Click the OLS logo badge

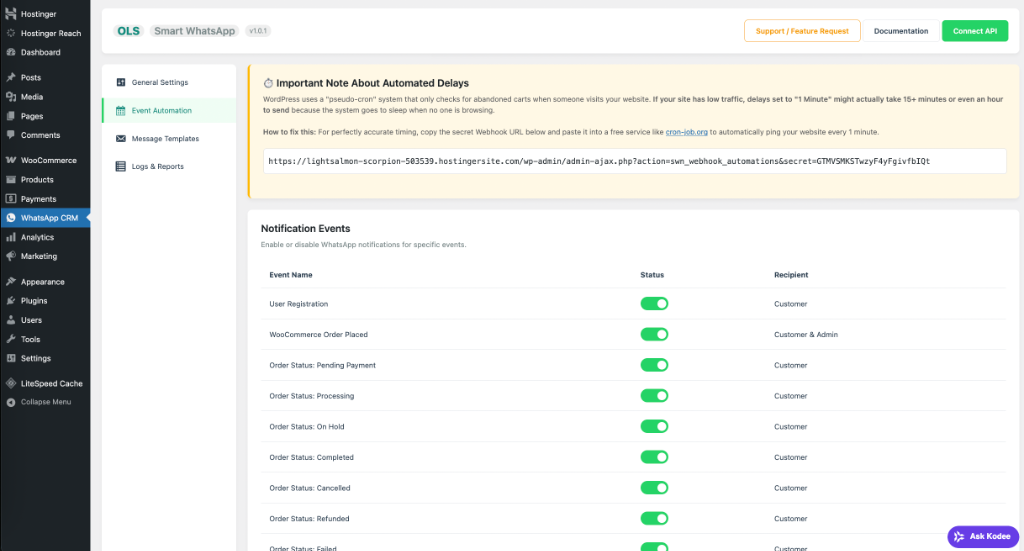(x=129, y=31)
